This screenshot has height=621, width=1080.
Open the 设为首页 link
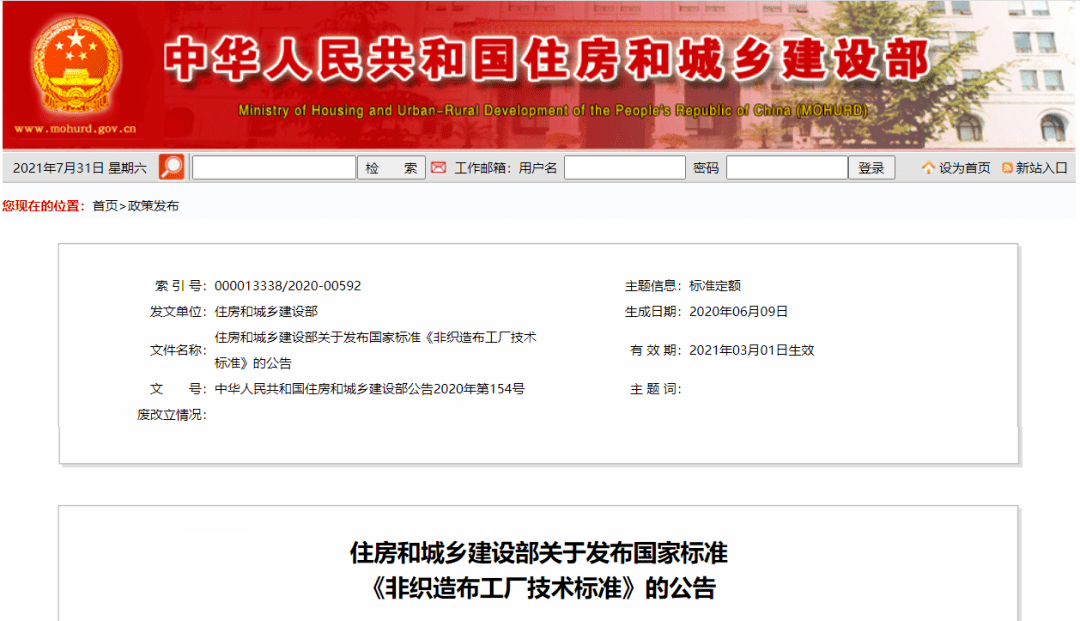(964, 168)
